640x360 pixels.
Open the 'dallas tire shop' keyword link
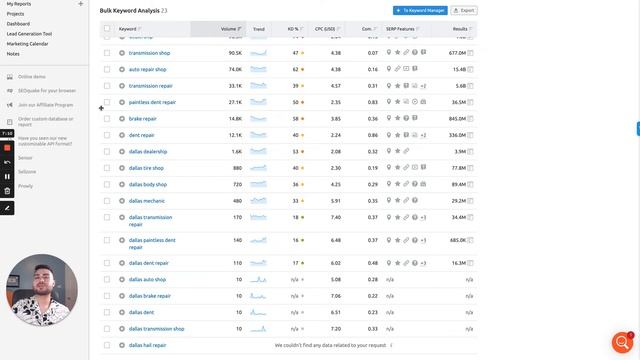tap(146, 168)
